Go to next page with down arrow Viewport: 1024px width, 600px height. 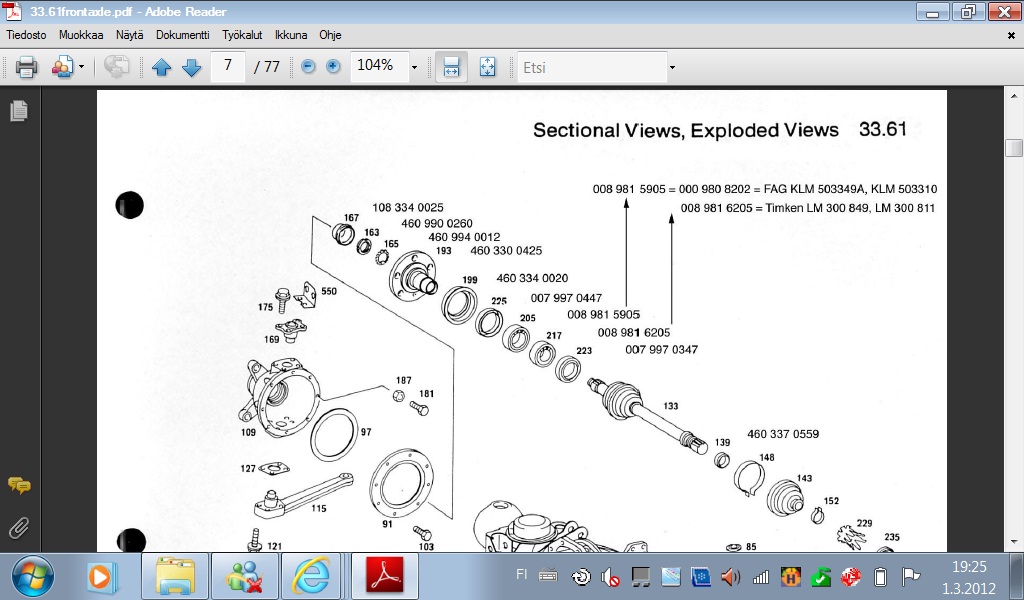(192, 67)
